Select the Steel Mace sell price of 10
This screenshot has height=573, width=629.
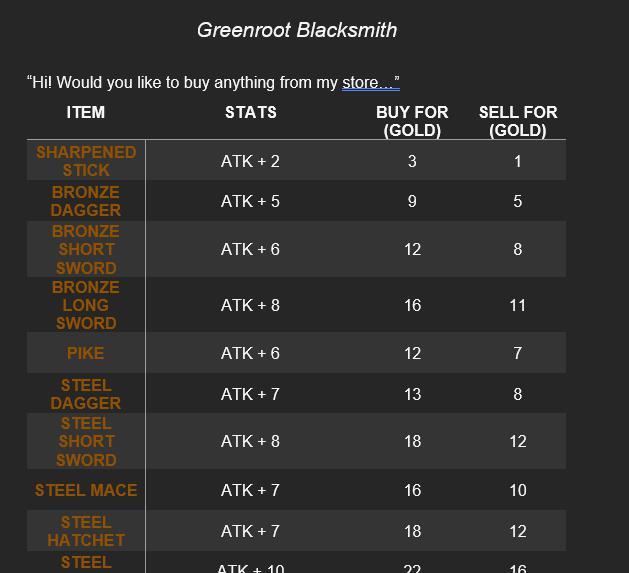pyautogui.click(x=518, y=490)
